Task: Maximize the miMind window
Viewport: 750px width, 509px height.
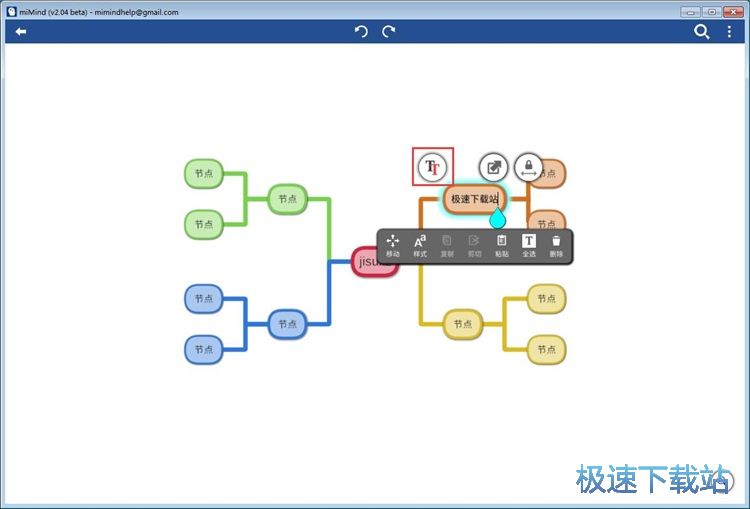Action: [x=712, y=12]
